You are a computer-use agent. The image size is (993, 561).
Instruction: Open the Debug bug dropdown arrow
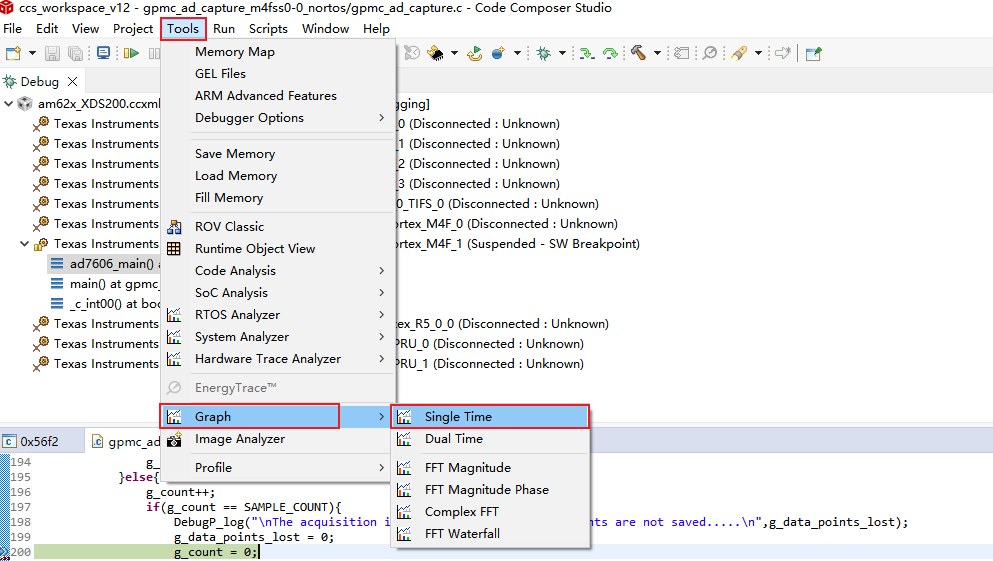click(562, 53)
